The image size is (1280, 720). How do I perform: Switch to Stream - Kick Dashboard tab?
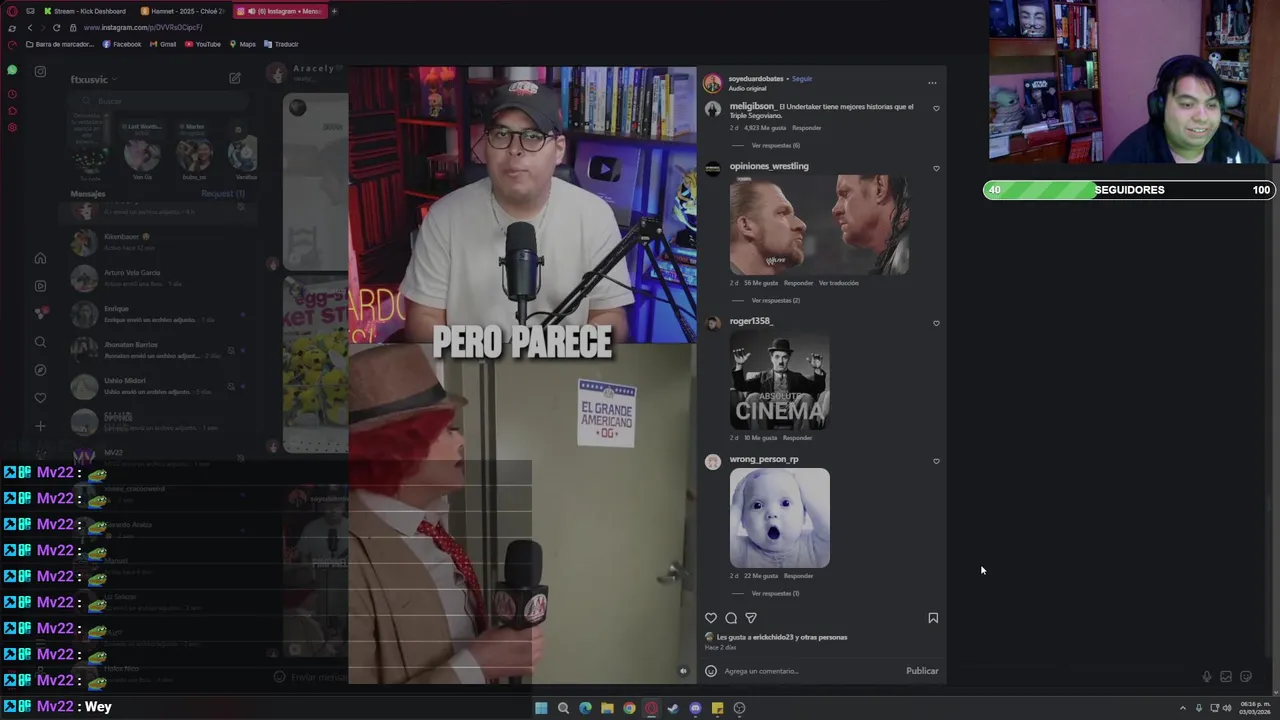(x=84, y=11)
